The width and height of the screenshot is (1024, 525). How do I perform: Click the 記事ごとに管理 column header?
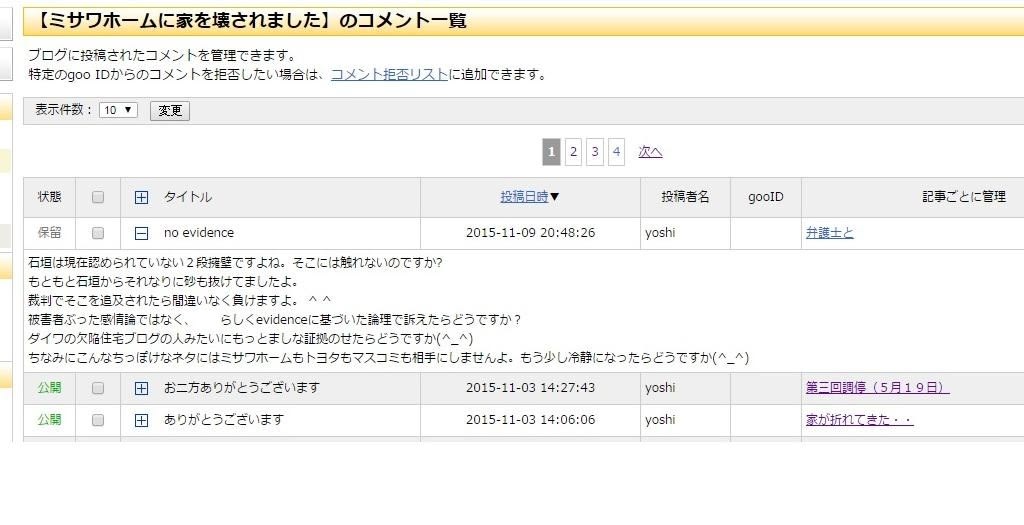964,197
